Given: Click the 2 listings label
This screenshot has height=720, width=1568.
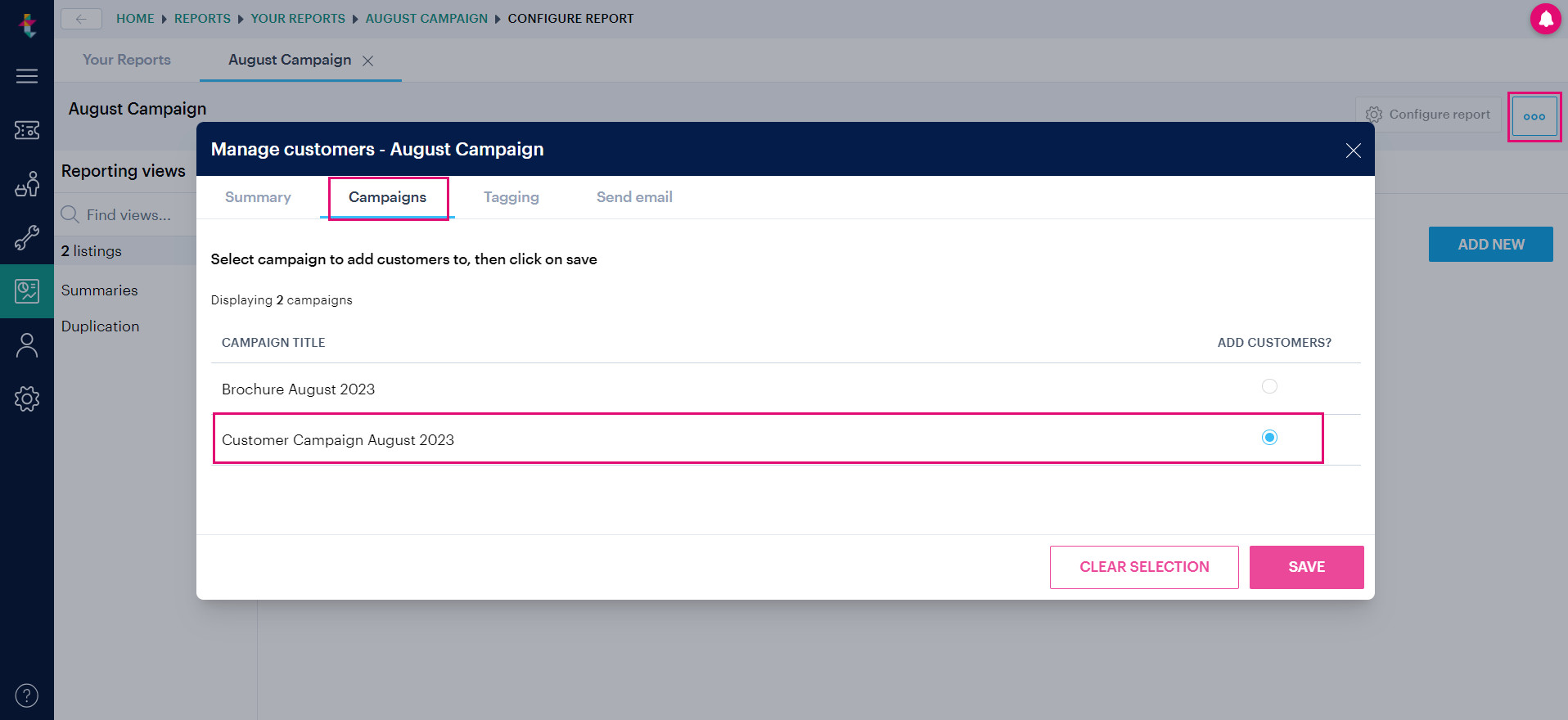Looking at the screenshot, I should tap(92, 251).
